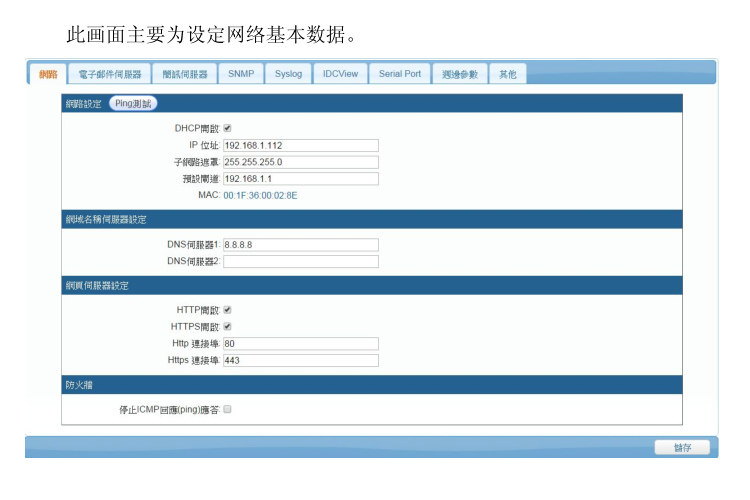750x500 pixels.
Task: Open the SNMP tab
Action: click(241, 74)
